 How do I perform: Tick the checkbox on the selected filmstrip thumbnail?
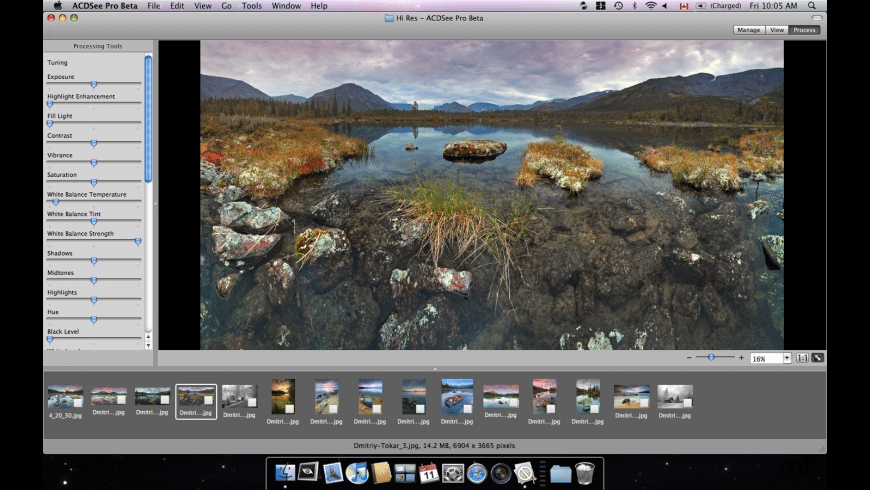coord(209,400)
